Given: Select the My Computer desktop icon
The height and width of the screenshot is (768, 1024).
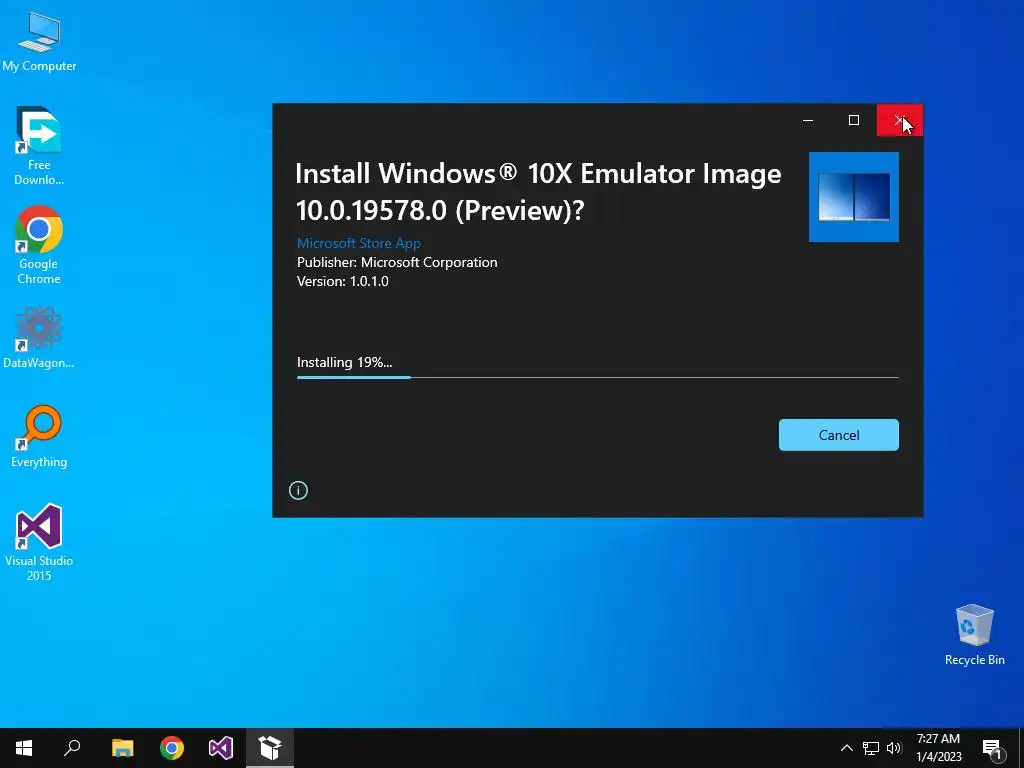Looking at the screenshot, I should pos(39,41).
